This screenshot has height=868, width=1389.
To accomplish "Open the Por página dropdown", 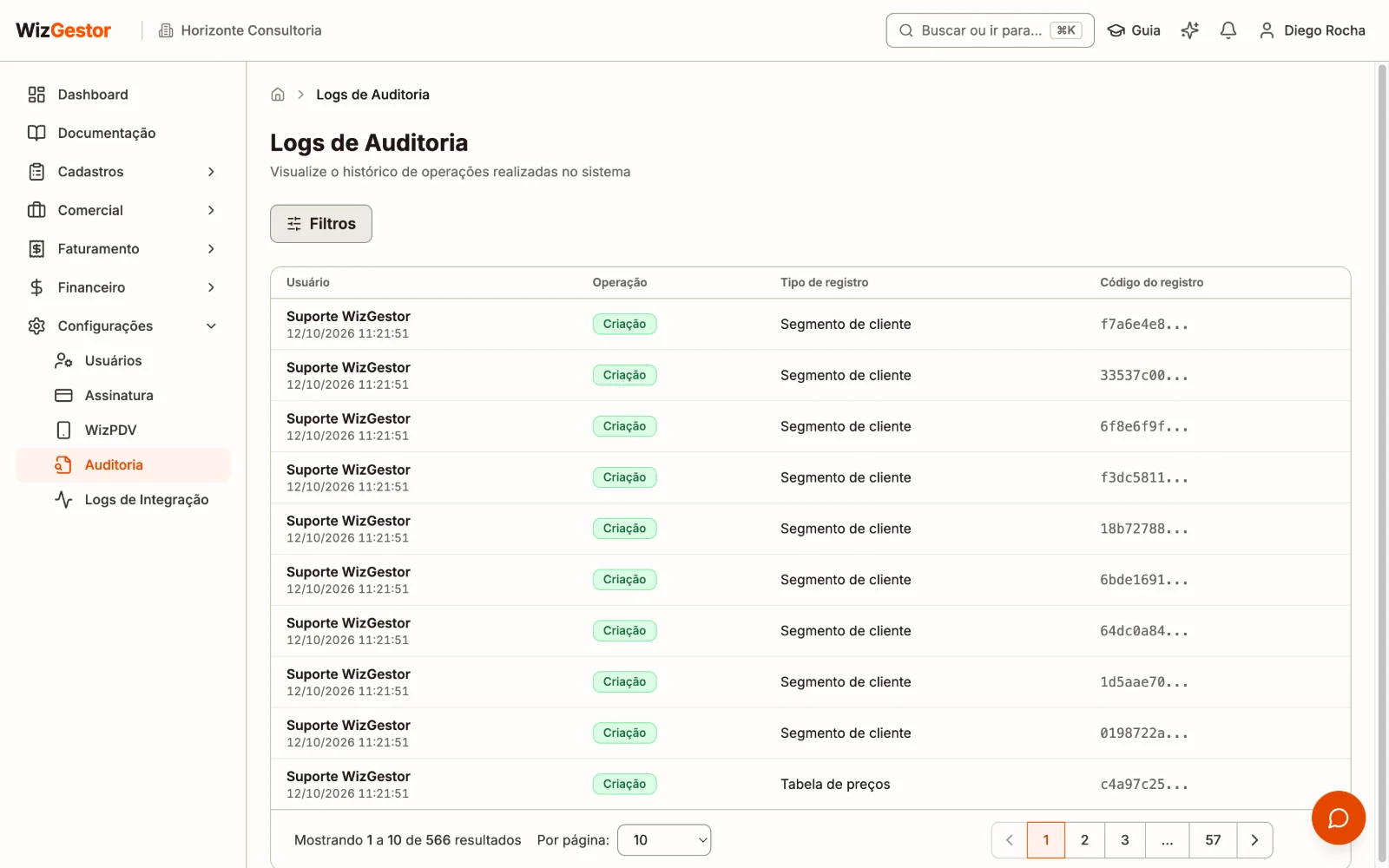I will click(x=664, y=839).
